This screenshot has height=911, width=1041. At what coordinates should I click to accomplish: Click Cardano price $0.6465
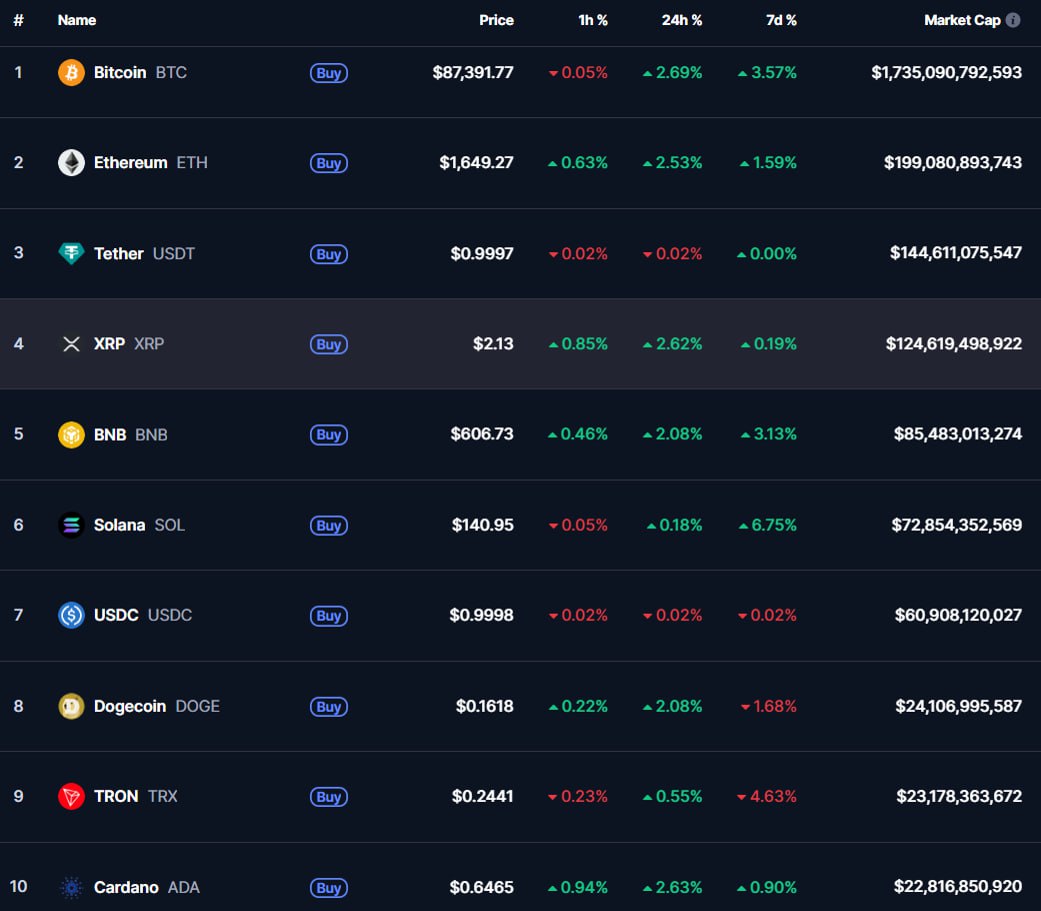(481, 888)
